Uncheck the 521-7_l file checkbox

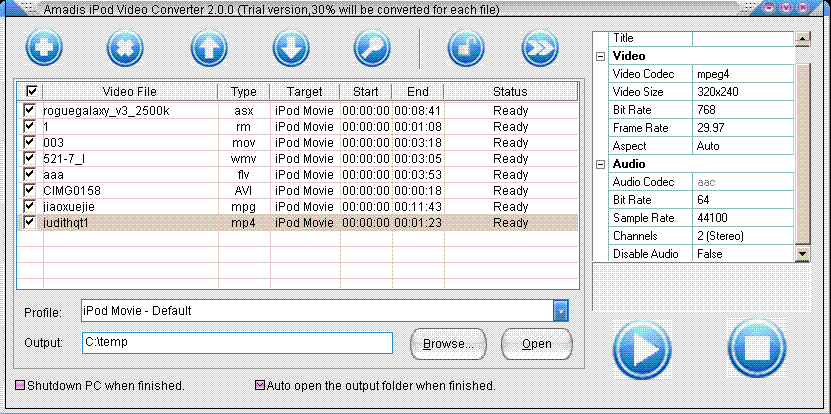click(30, 158)
